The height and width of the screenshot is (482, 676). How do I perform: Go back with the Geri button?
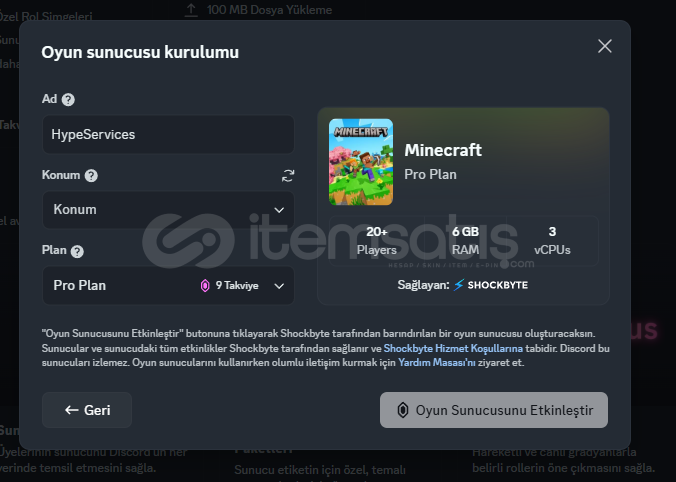pos(87,410)
